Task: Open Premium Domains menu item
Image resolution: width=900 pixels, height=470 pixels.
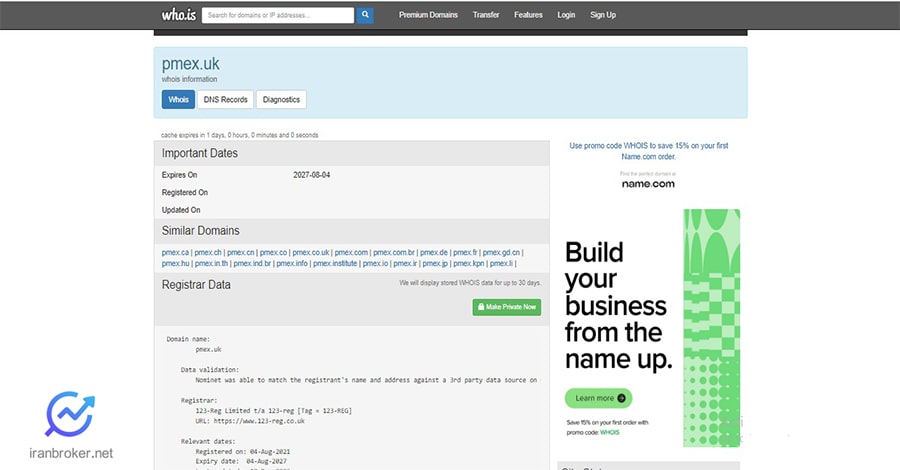Action: coord(428,15)
